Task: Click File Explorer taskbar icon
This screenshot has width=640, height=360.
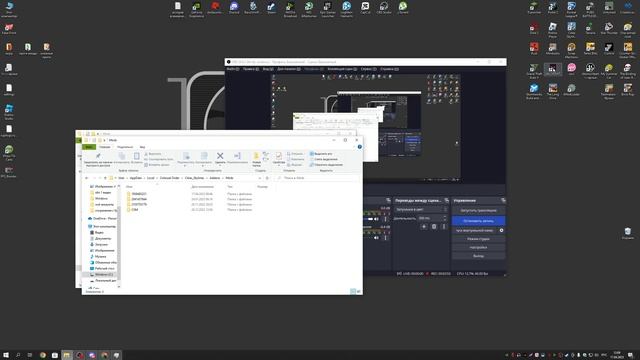Action: pos(67,355)
